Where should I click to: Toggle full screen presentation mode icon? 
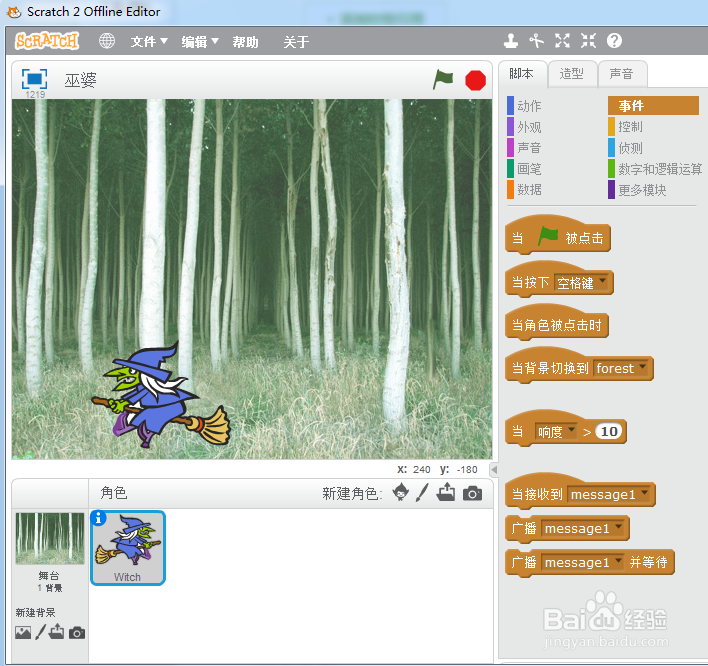point(34,79)
